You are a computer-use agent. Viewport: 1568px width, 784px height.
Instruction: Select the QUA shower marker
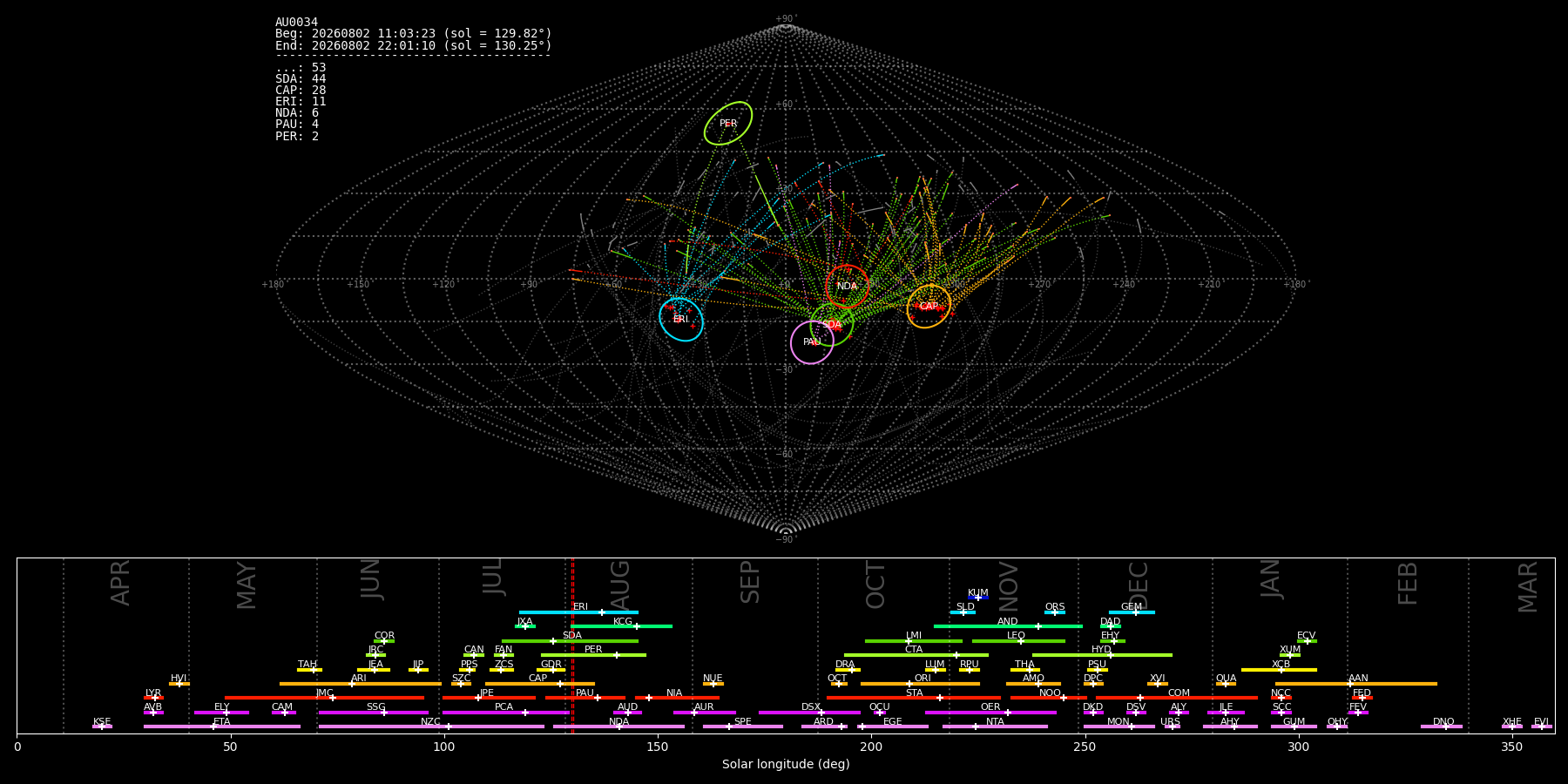1226,684
